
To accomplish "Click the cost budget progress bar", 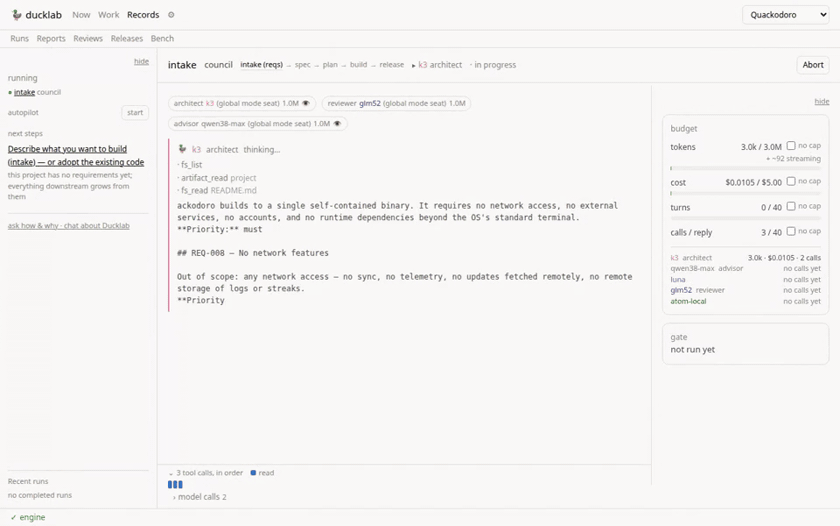I will coord(745,193).
